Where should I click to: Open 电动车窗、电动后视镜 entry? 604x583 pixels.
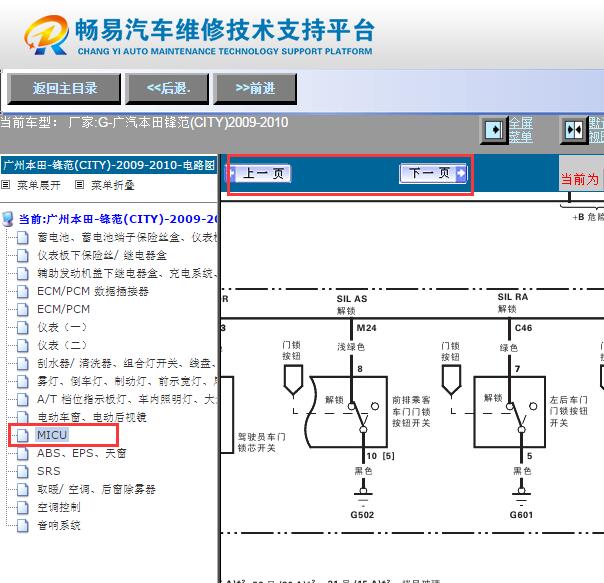tap(92, 417)
